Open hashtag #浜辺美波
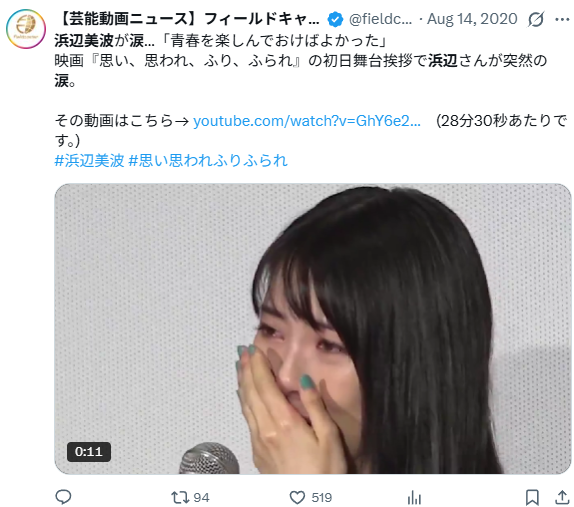The image size is (574, 507). coord(89,161)
